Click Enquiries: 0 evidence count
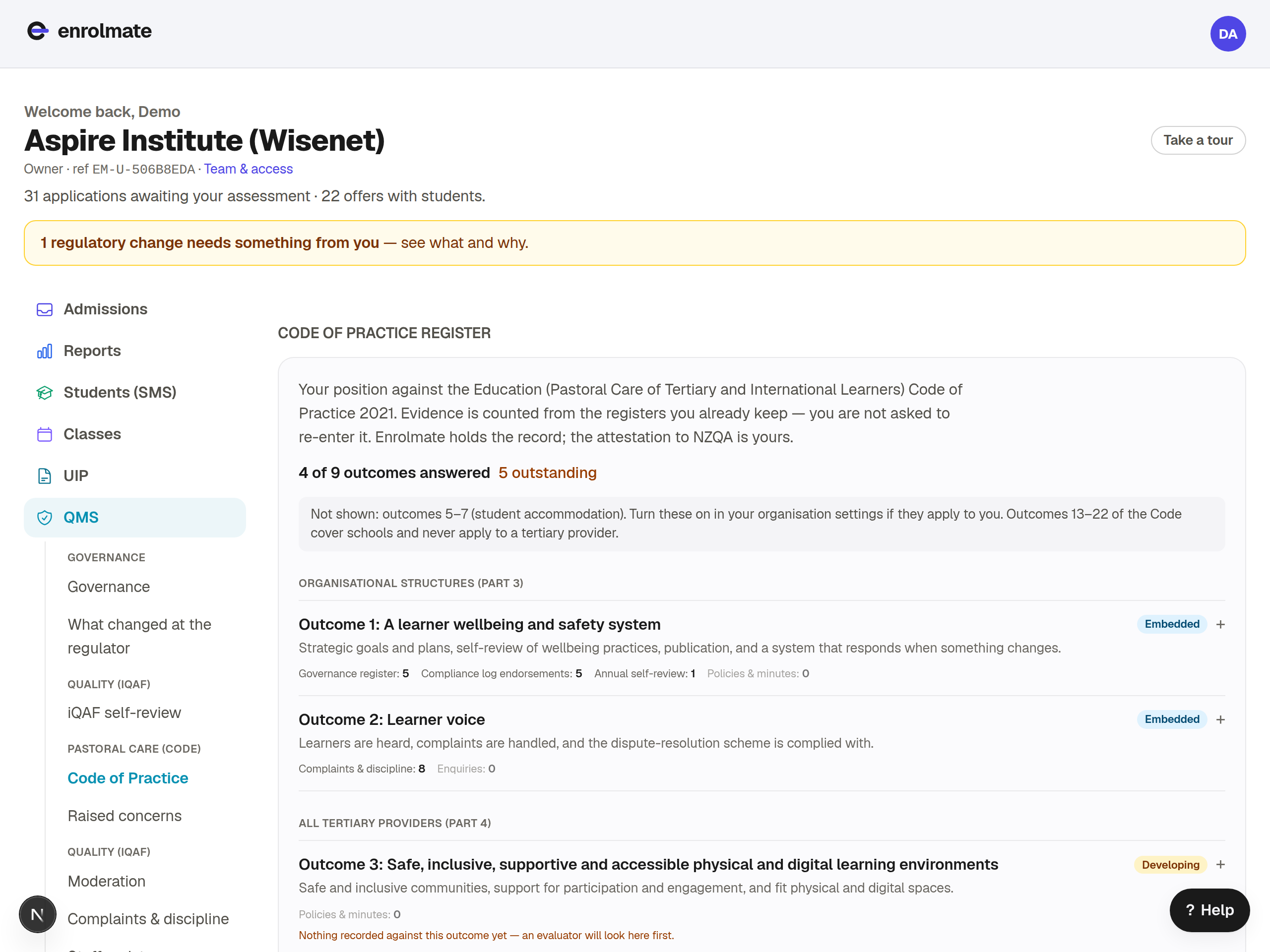Image resolution: width=1270 pixels, height=952 pixels. tap(466, 769)
